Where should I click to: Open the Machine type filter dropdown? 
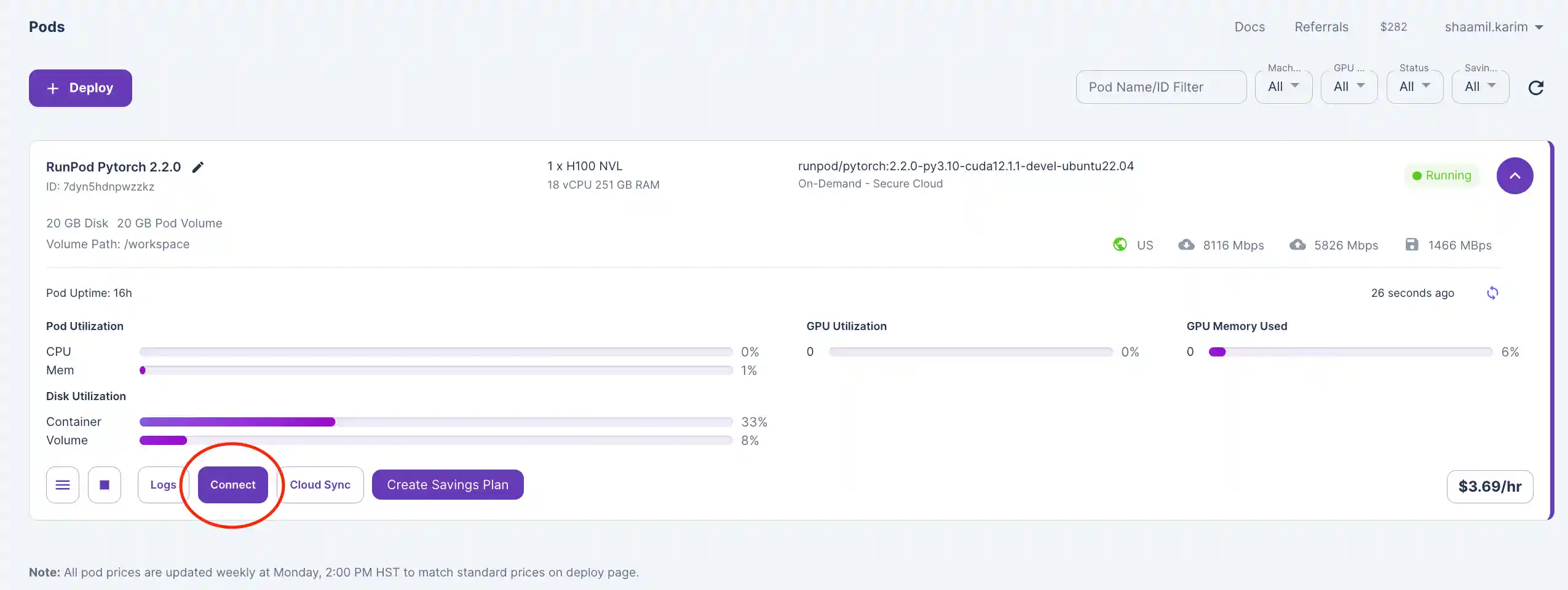pos(1283,87)
